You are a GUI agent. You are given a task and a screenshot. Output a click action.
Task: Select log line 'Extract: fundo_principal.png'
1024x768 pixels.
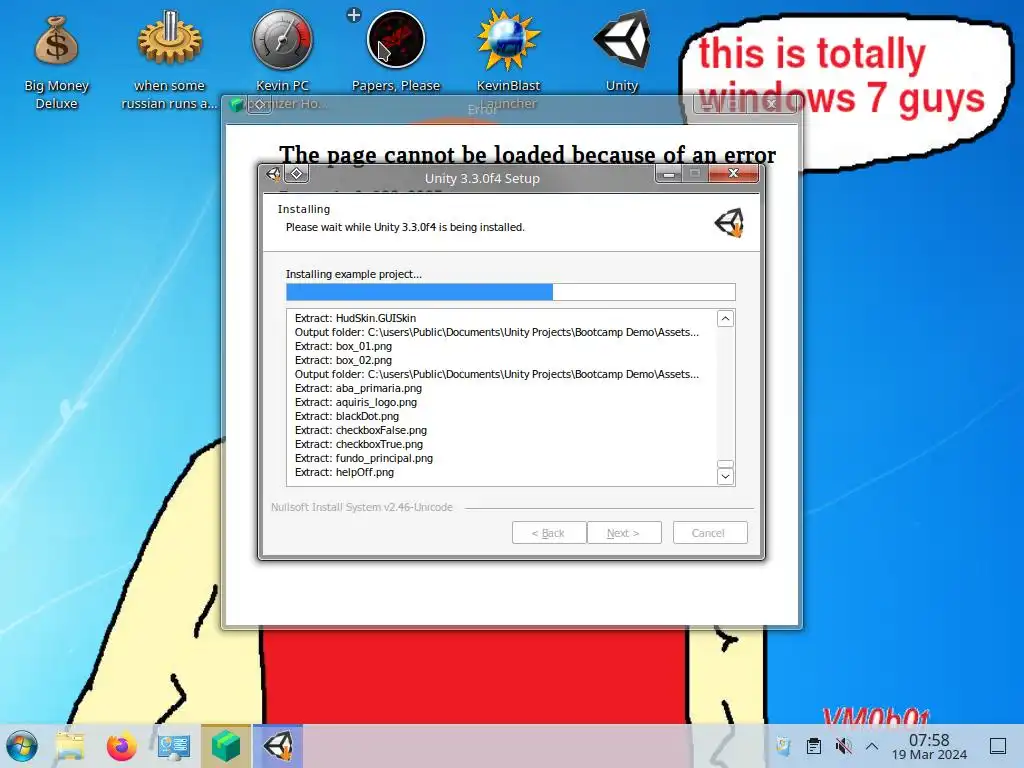pos(364,458)
